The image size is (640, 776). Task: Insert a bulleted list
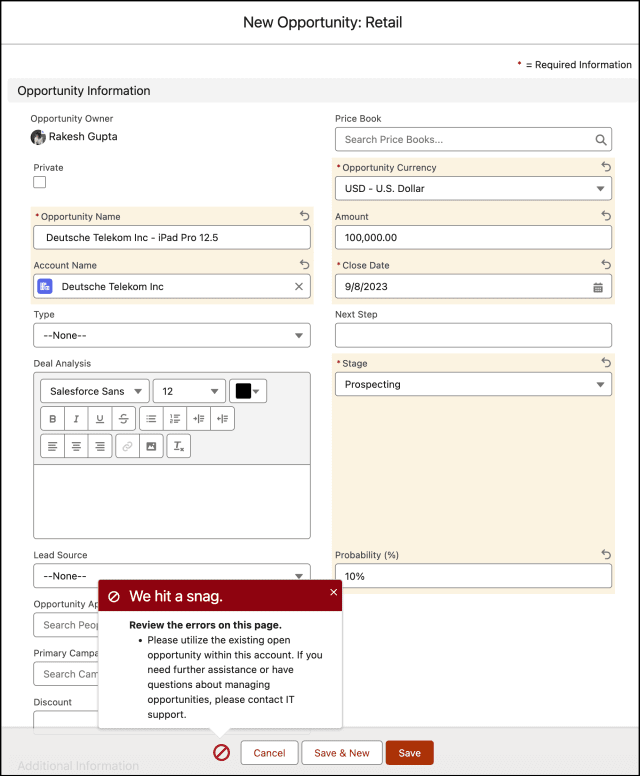[x=151, y=419]
